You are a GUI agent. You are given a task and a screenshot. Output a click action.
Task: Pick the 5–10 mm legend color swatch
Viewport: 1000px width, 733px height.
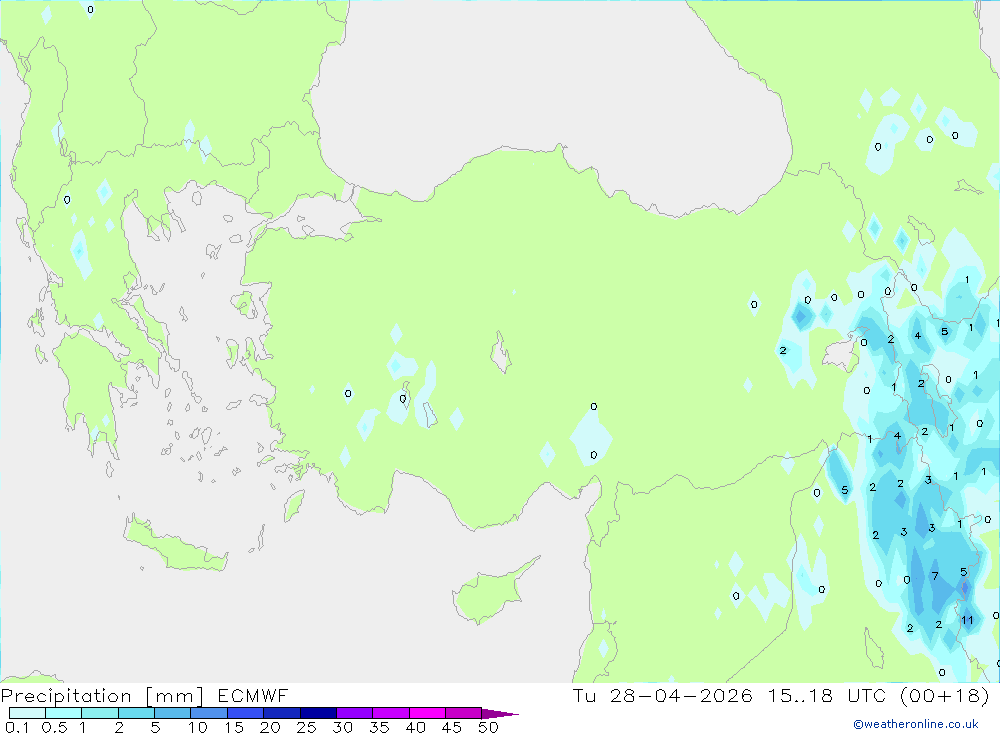tap(172, 713)
